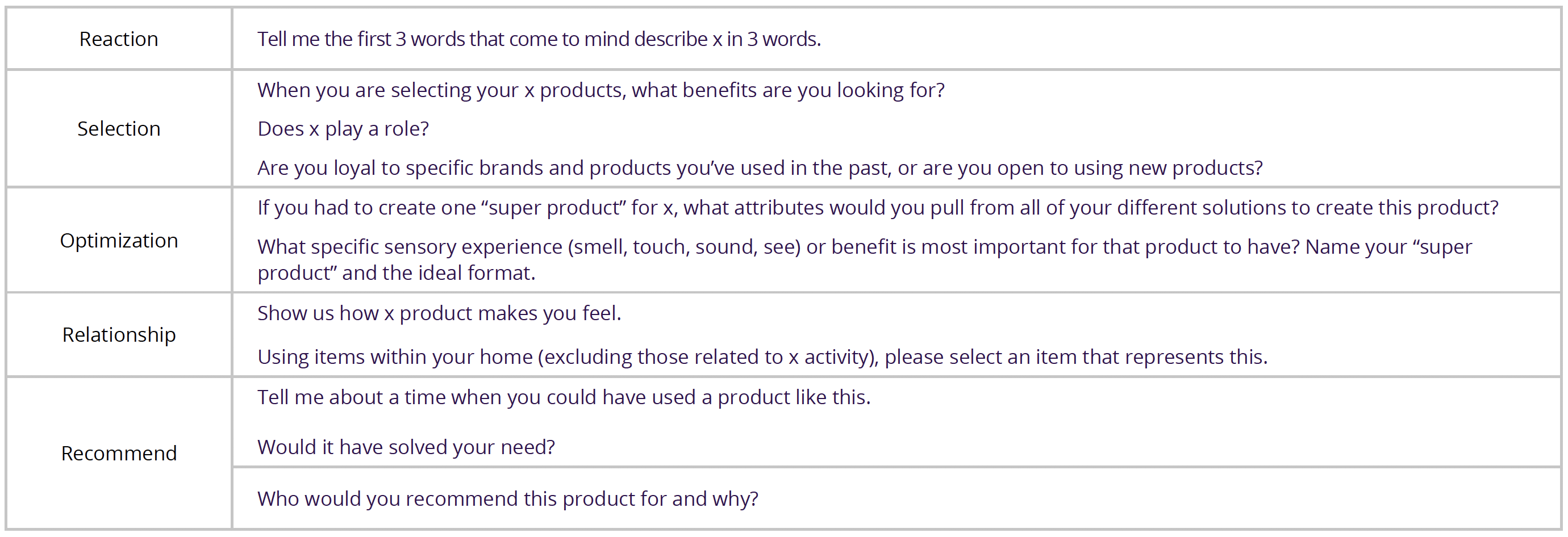Click 'Using items within your home' sentence
The width and height of the screenshot is (1568, 537).
[x=762, y=357]
